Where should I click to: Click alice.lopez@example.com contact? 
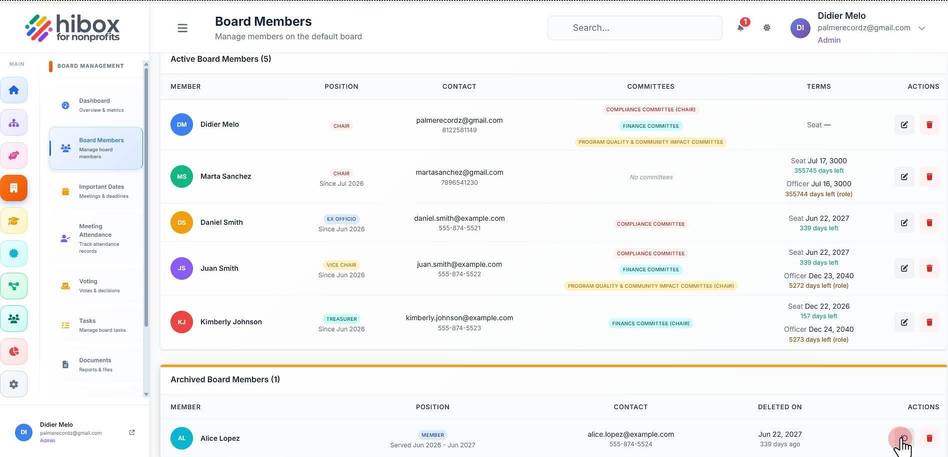click(x=630, y=434)
